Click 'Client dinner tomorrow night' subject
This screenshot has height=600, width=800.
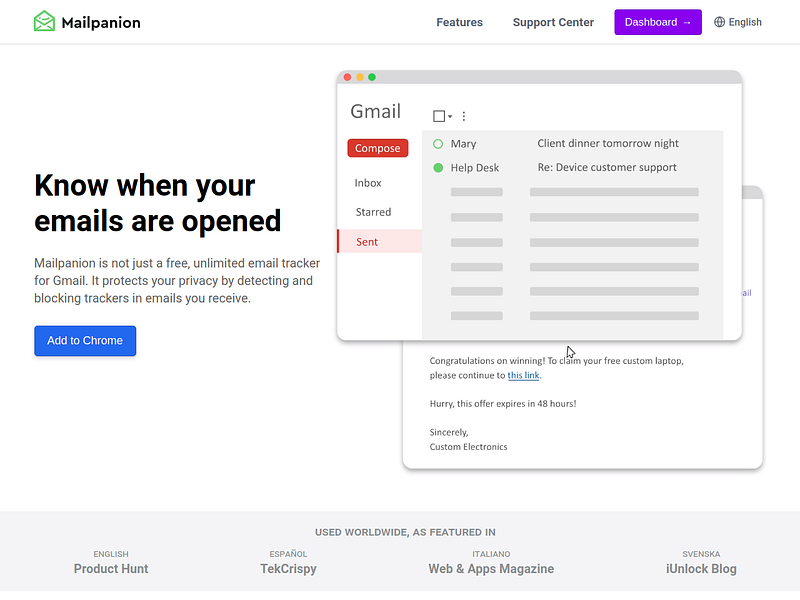click(608, 143)
